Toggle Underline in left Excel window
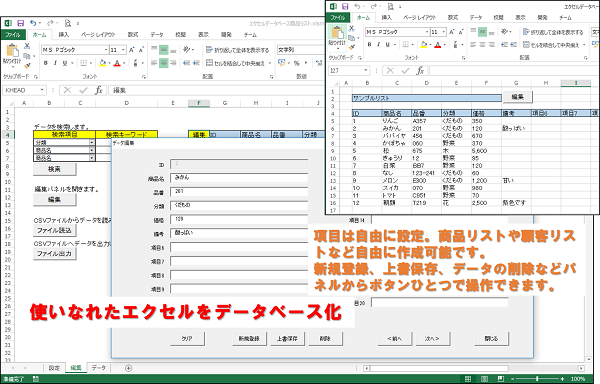 [65, 63]
